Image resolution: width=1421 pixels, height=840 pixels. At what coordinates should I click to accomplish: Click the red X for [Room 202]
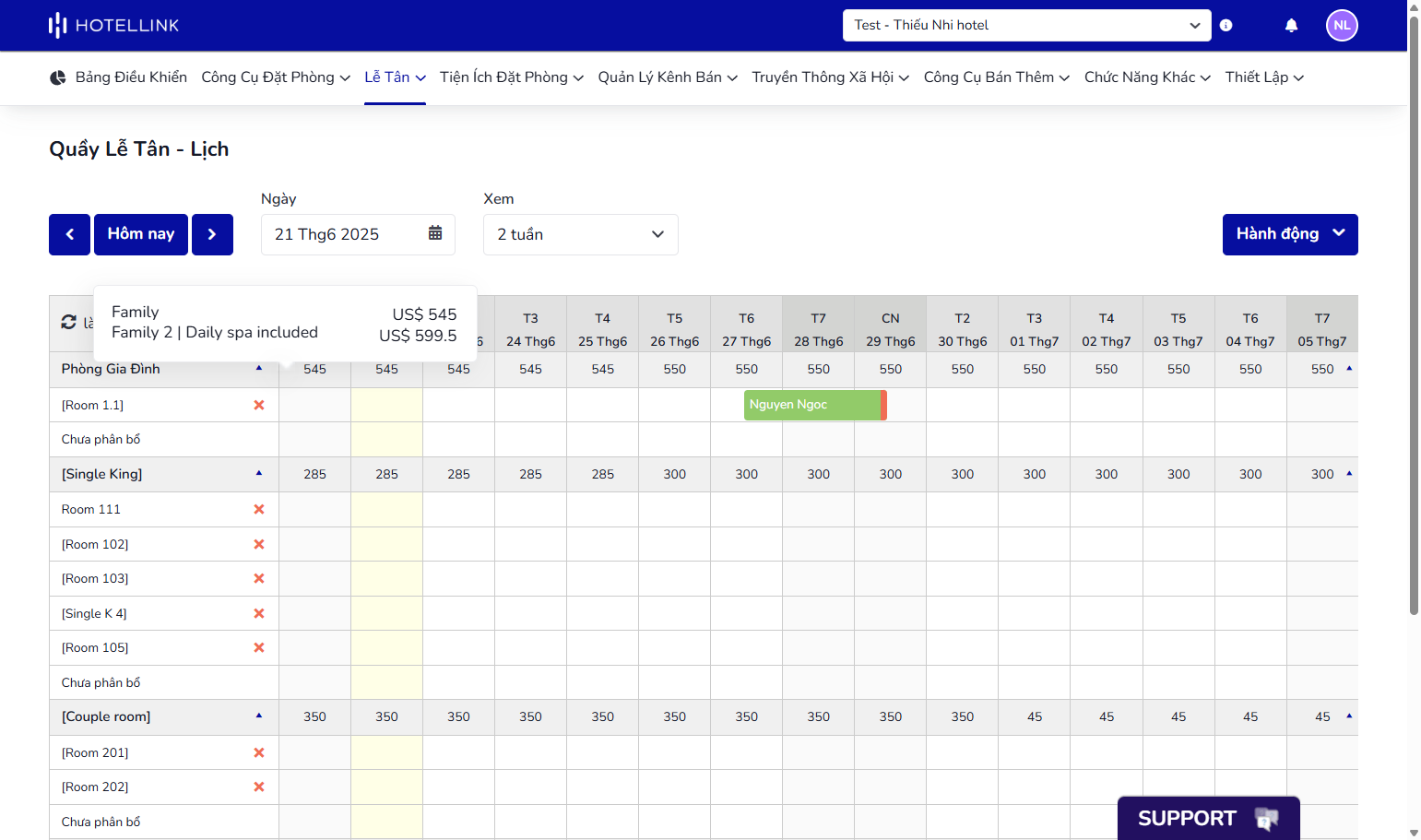pos(259,787)
